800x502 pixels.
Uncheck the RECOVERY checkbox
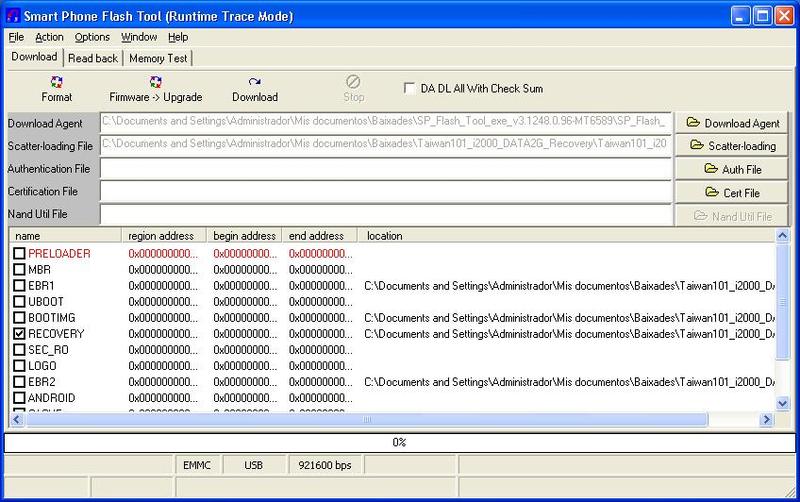(19, 334)
